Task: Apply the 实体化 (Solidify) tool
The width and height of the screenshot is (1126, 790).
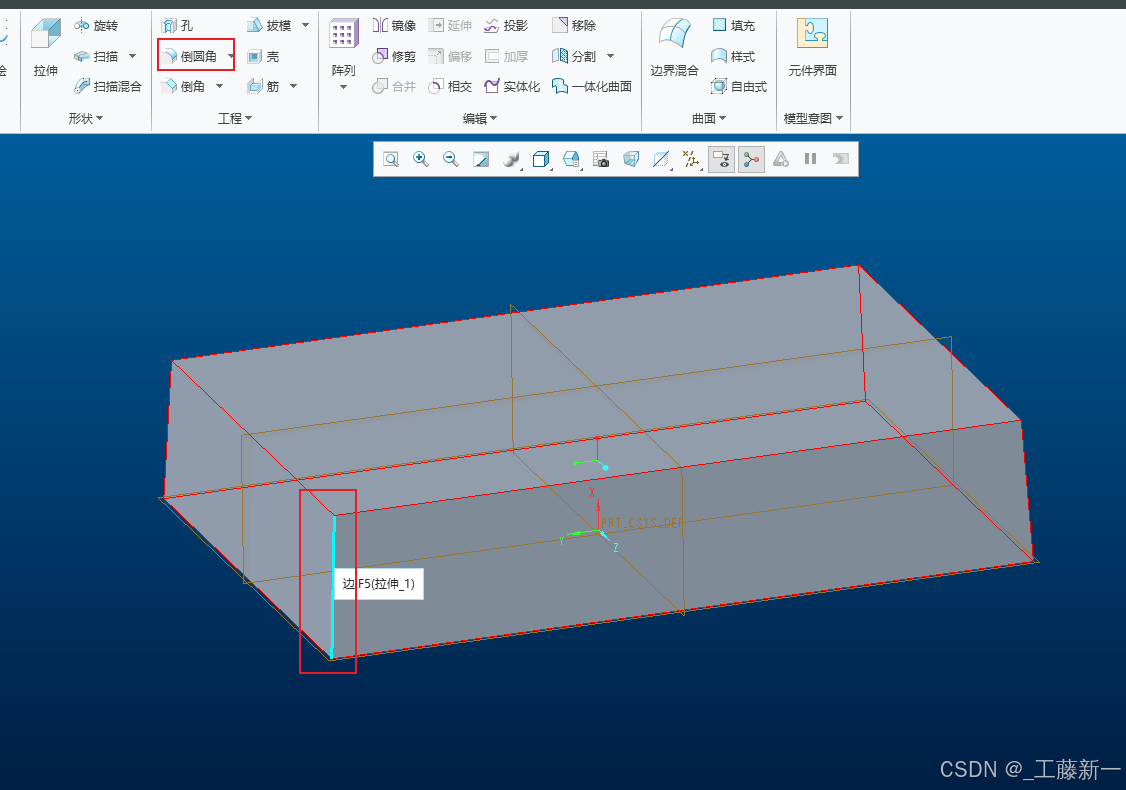Action: (x=512, y=86)
